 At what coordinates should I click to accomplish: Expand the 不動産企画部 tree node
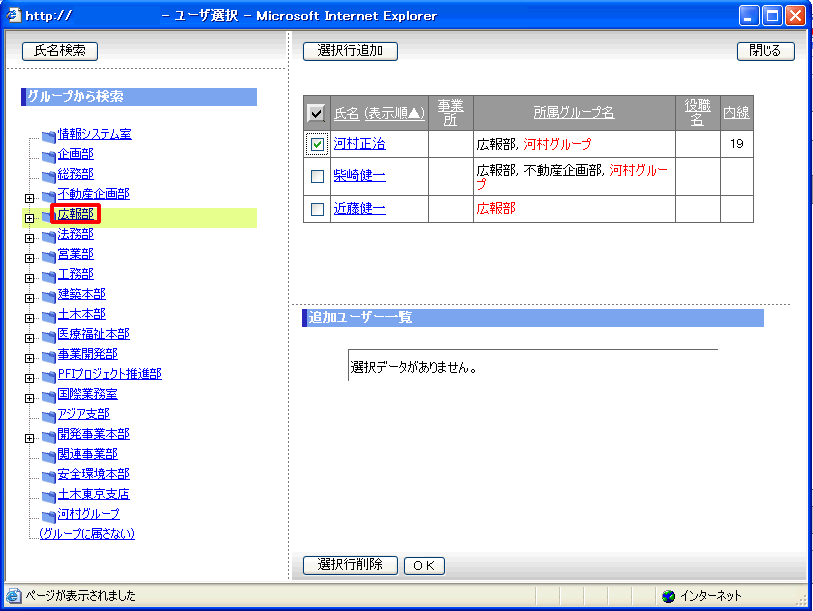point(30,195)
